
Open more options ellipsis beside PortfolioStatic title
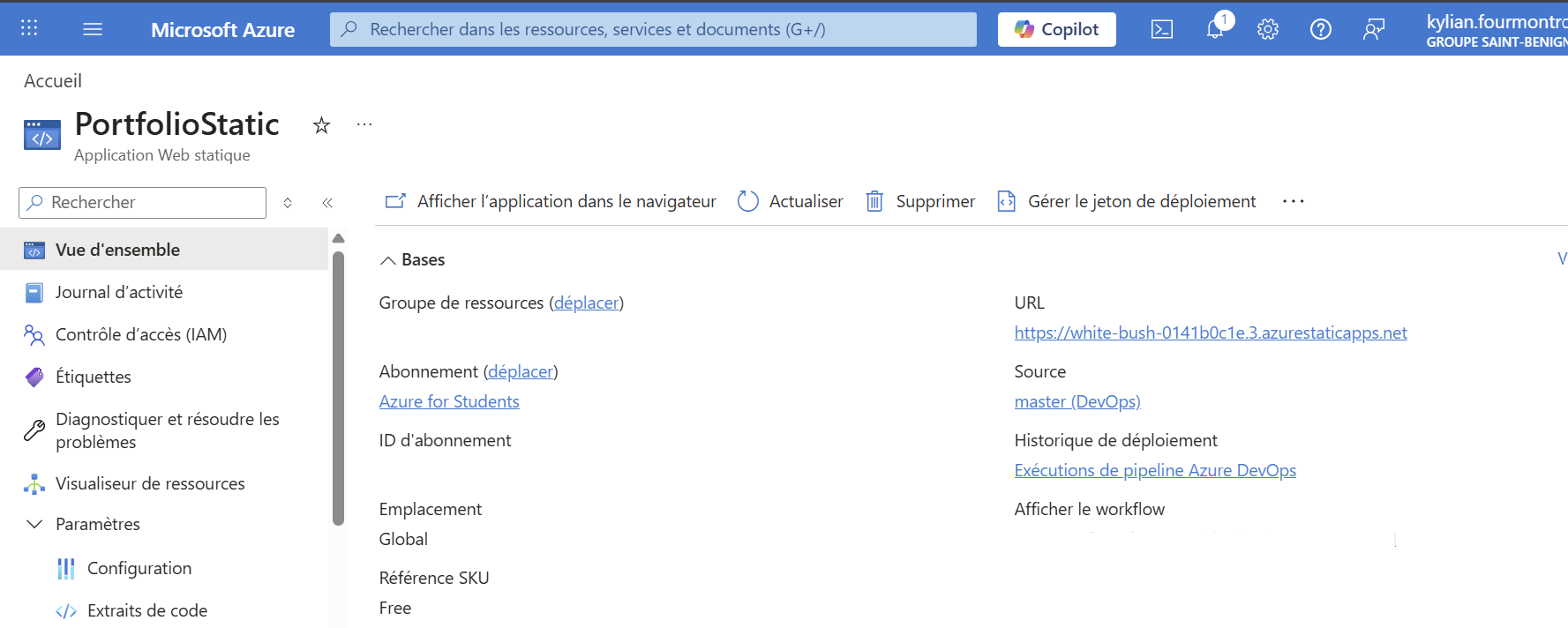coord(364,124)
